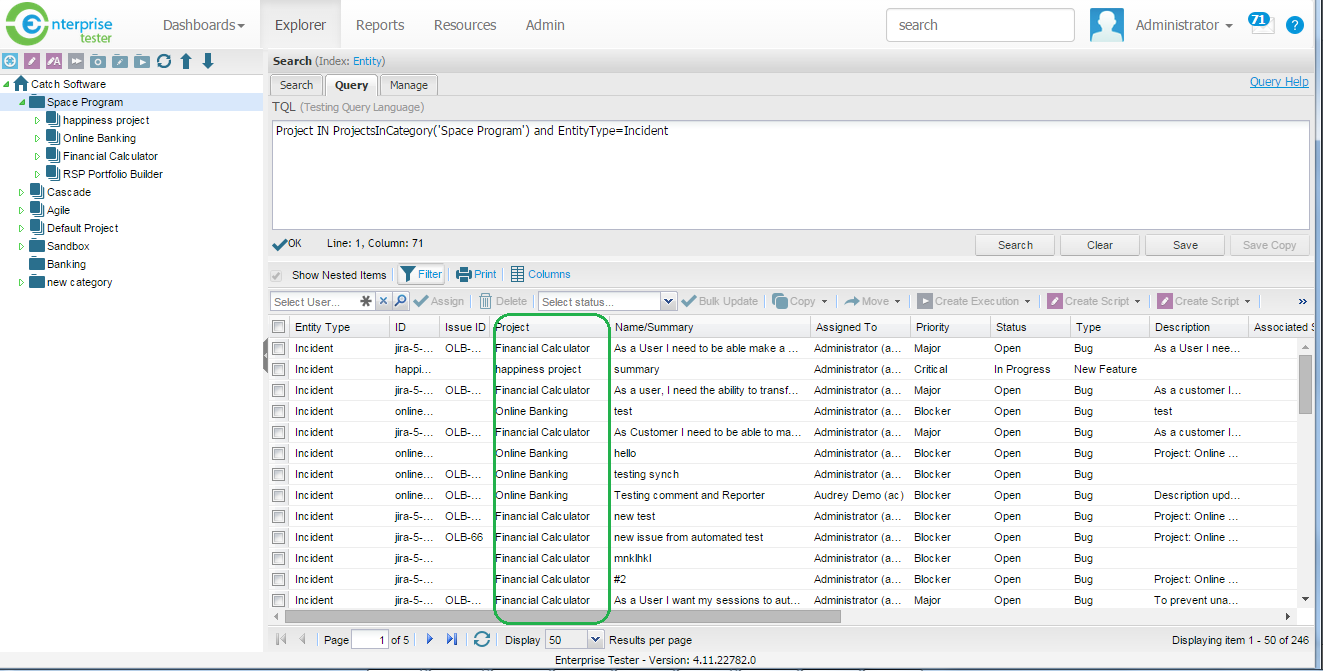This screenshot has width=1323, height=671.
Task: Expand the Cascade tree node
Action: 22,192
